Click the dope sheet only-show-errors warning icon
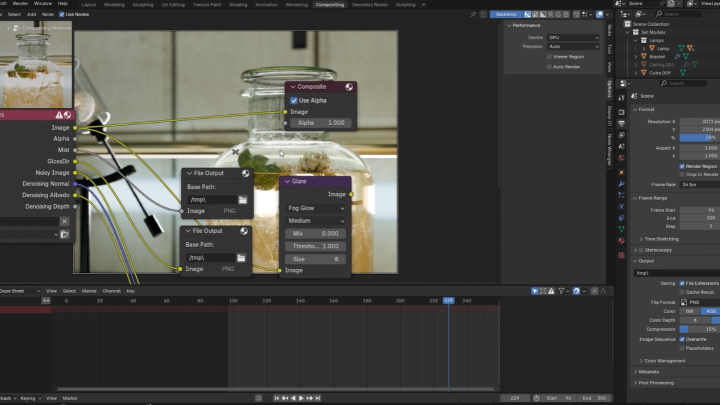Viewport: 720px width, 405px height. pos(551,291)
